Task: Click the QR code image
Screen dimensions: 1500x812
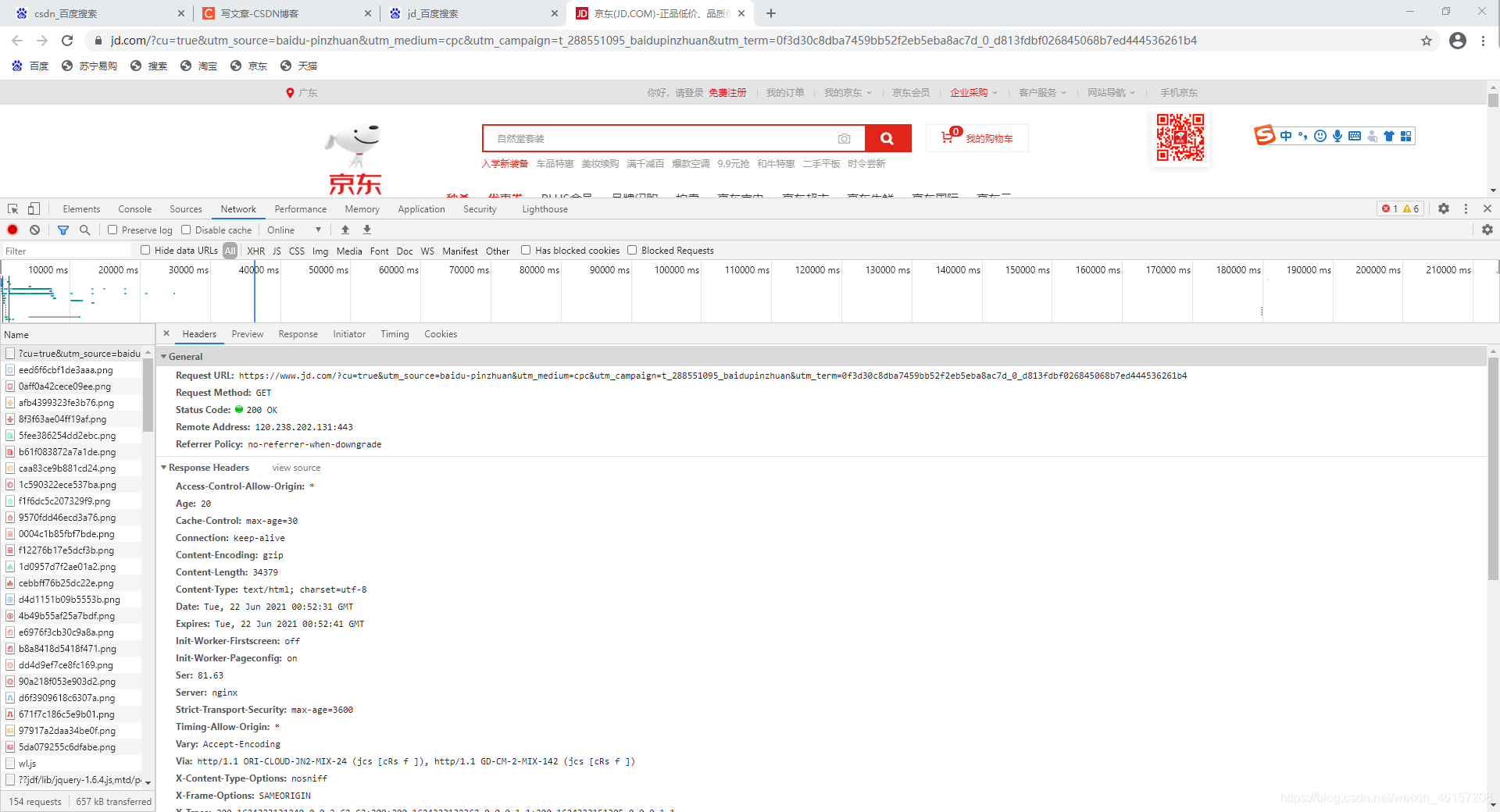Action: [1180, 137]
